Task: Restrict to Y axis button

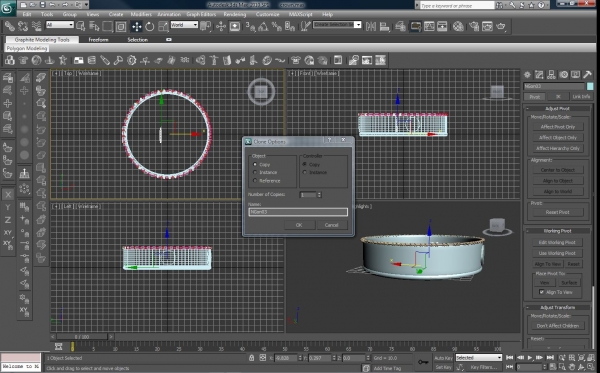Action: (8, 207)
